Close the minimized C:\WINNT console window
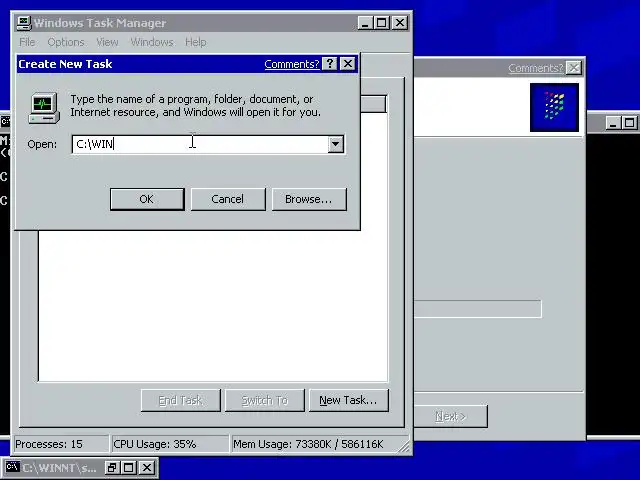This screenshot has height=480, width=640. point(147,468)
